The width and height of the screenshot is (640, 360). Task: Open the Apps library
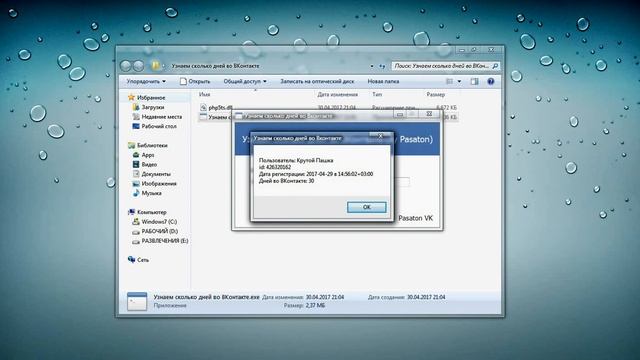coord(148,155)
